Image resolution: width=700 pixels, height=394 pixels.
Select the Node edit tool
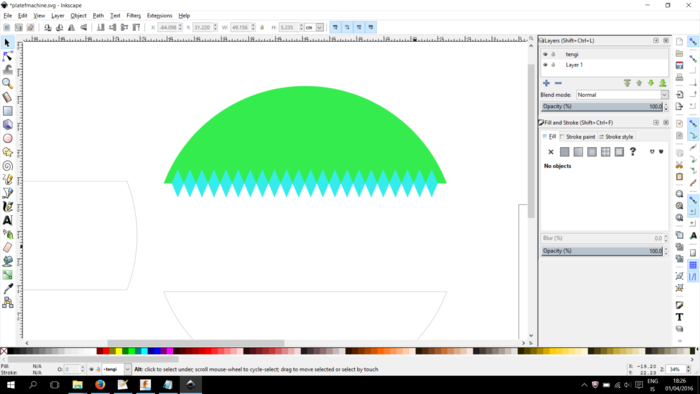pos(7,56)
